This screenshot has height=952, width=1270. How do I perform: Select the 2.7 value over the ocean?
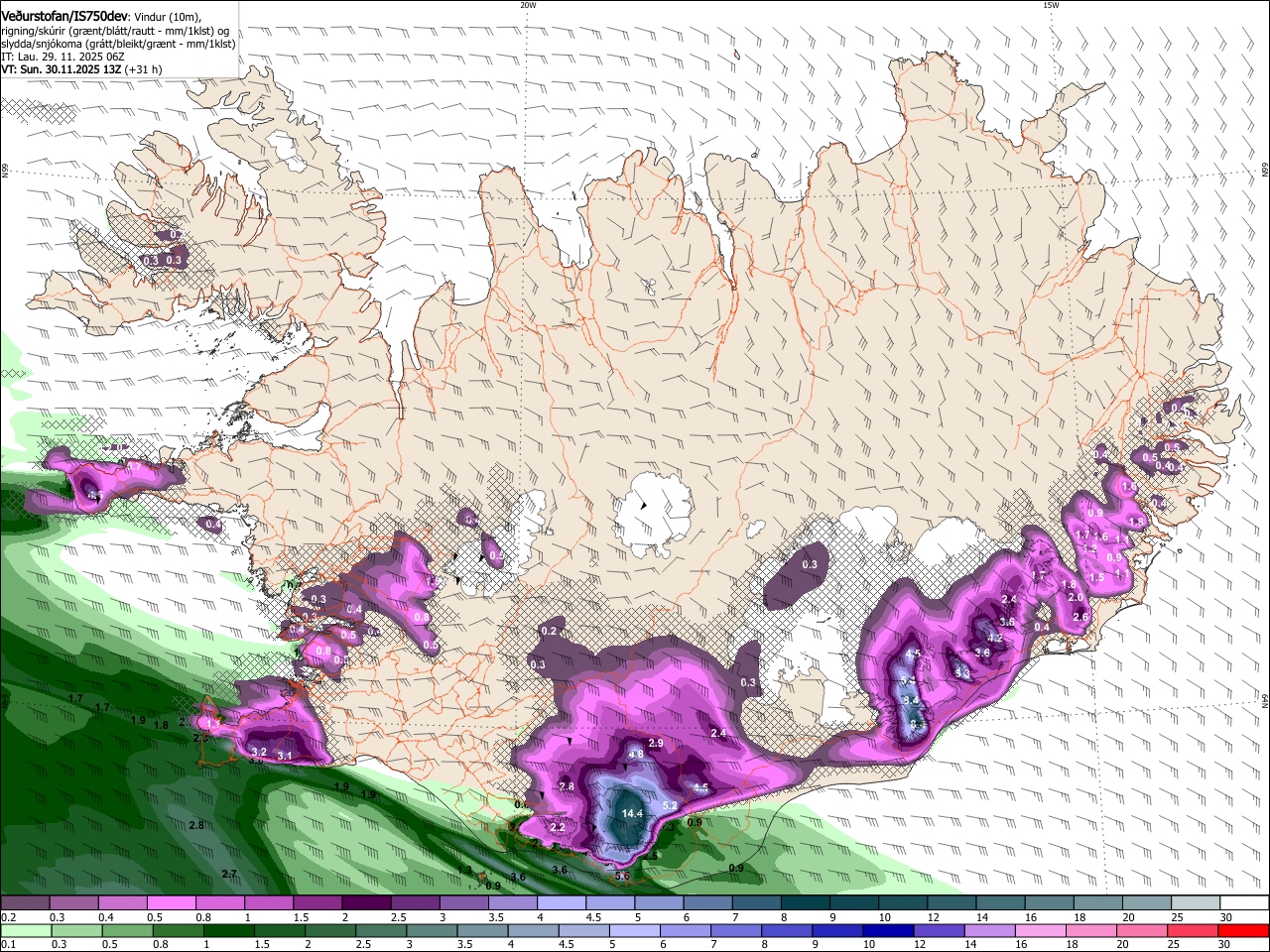click(x=229, y=874)
